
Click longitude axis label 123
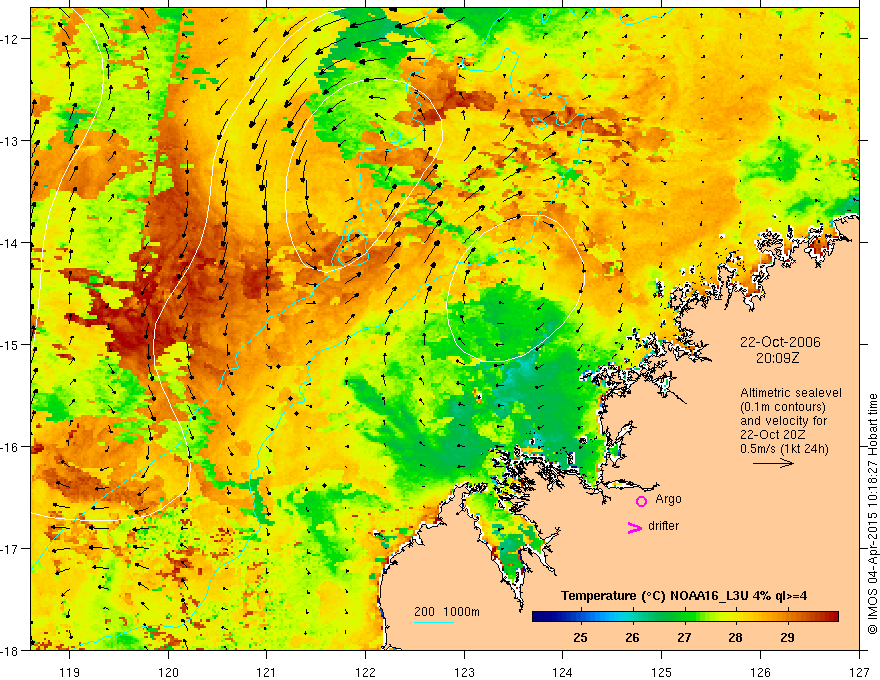coord(464,672)
